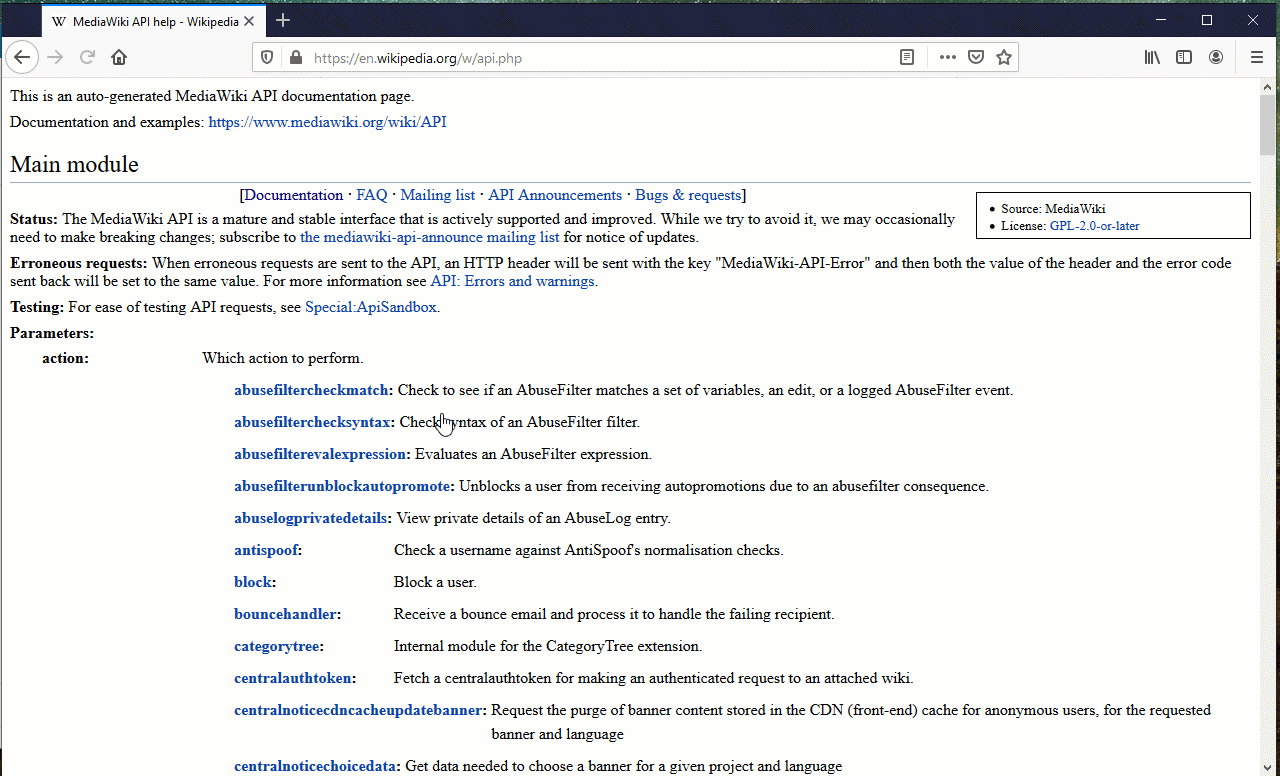Click the 'action:' parameter label
This screenshot has width=1280, height=776.
click(x=65, y=358)
